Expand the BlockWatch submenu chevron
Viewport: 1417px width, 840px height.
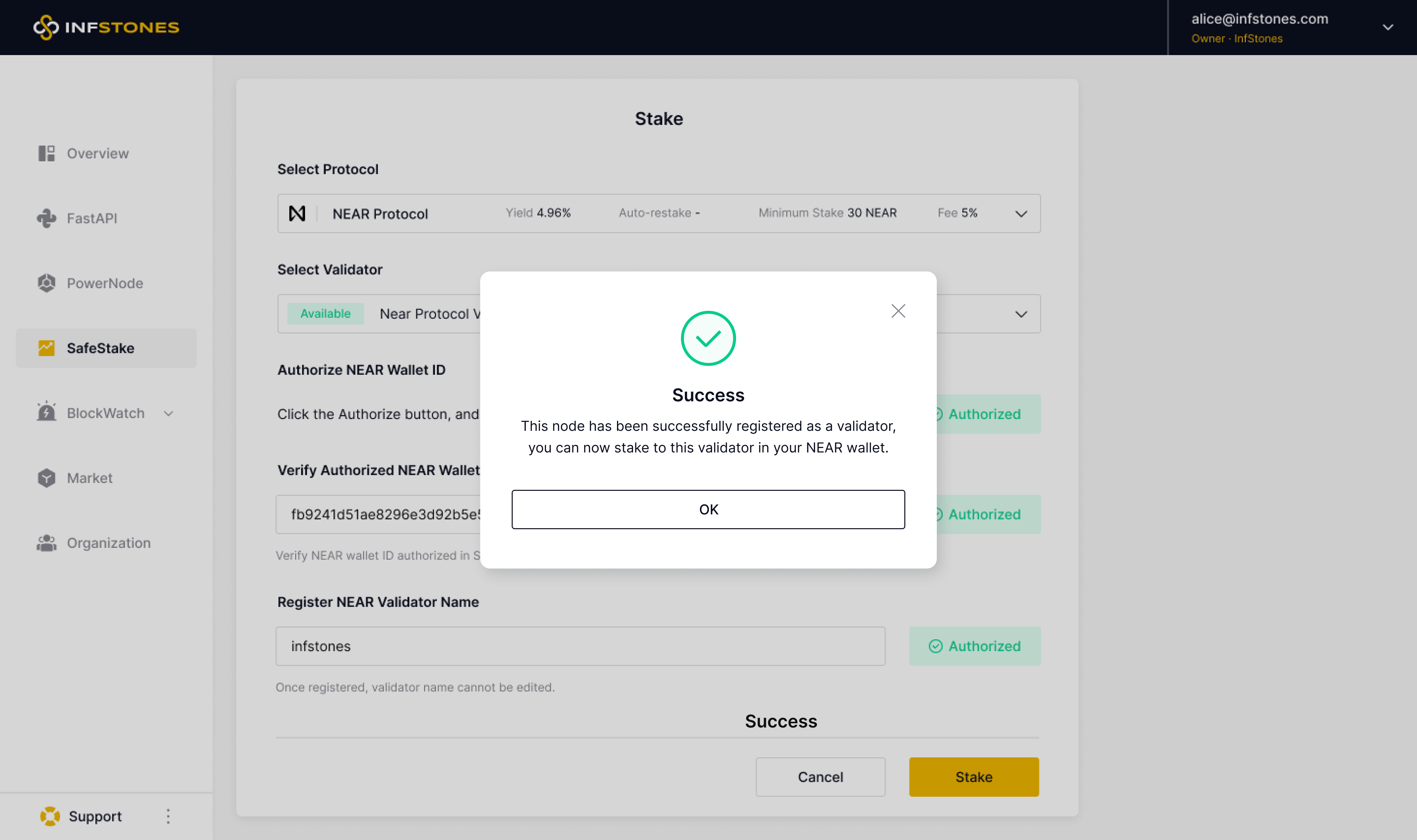[168, 413]
